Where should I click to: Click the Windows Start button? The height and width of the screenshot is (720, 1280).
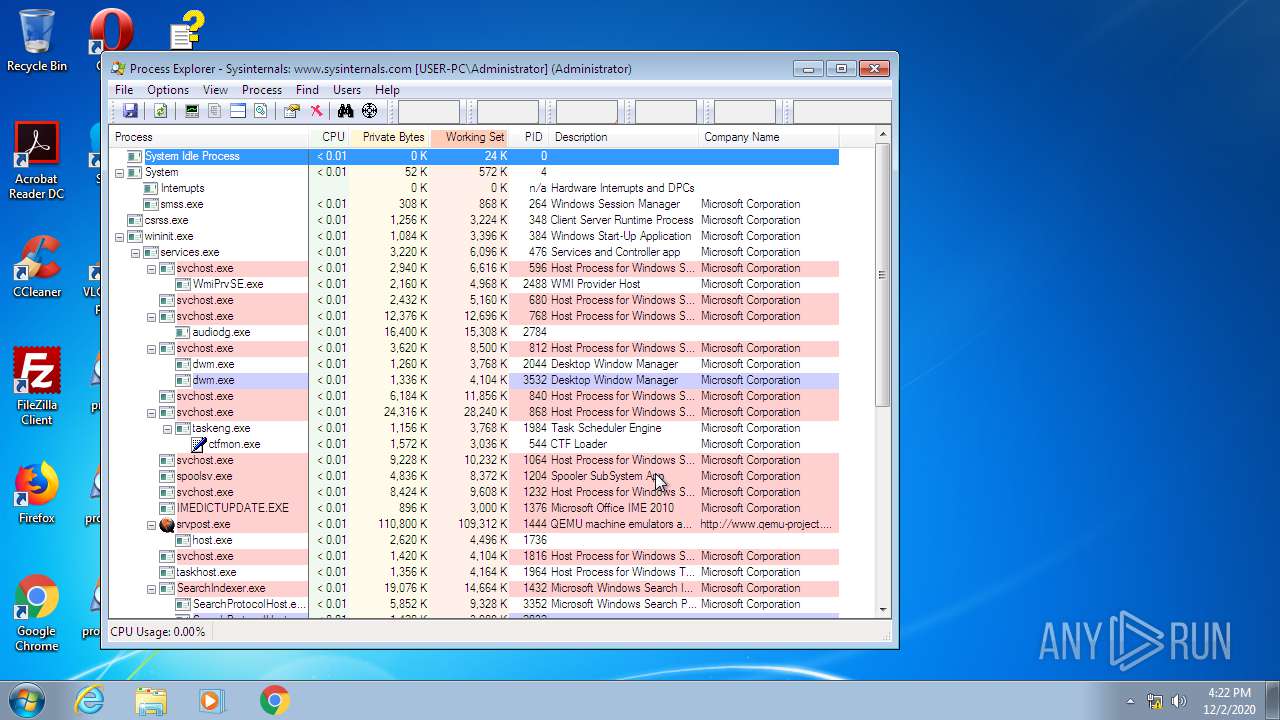tap(27, 700)
